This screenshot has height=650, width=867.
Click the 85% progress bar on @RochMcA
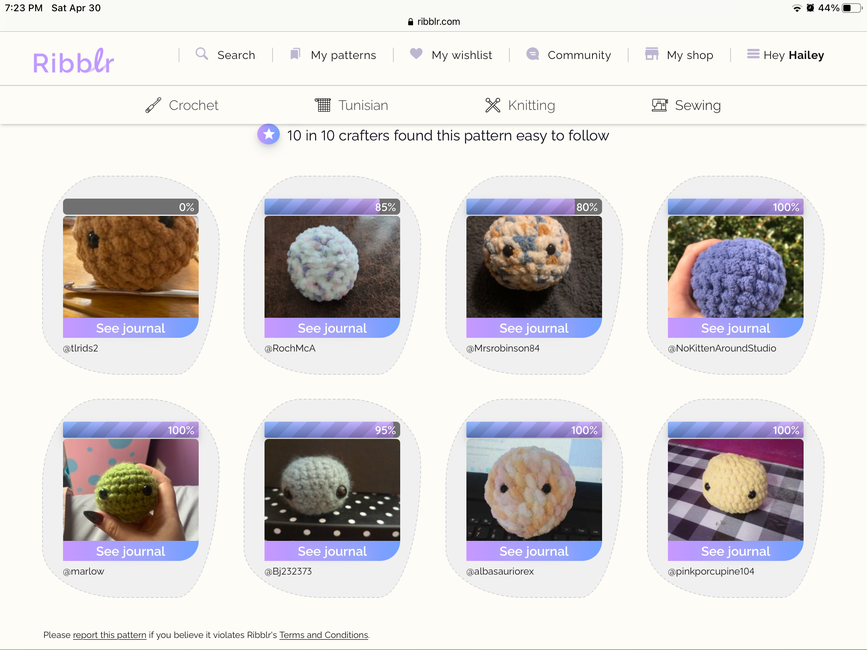point(332,207)
